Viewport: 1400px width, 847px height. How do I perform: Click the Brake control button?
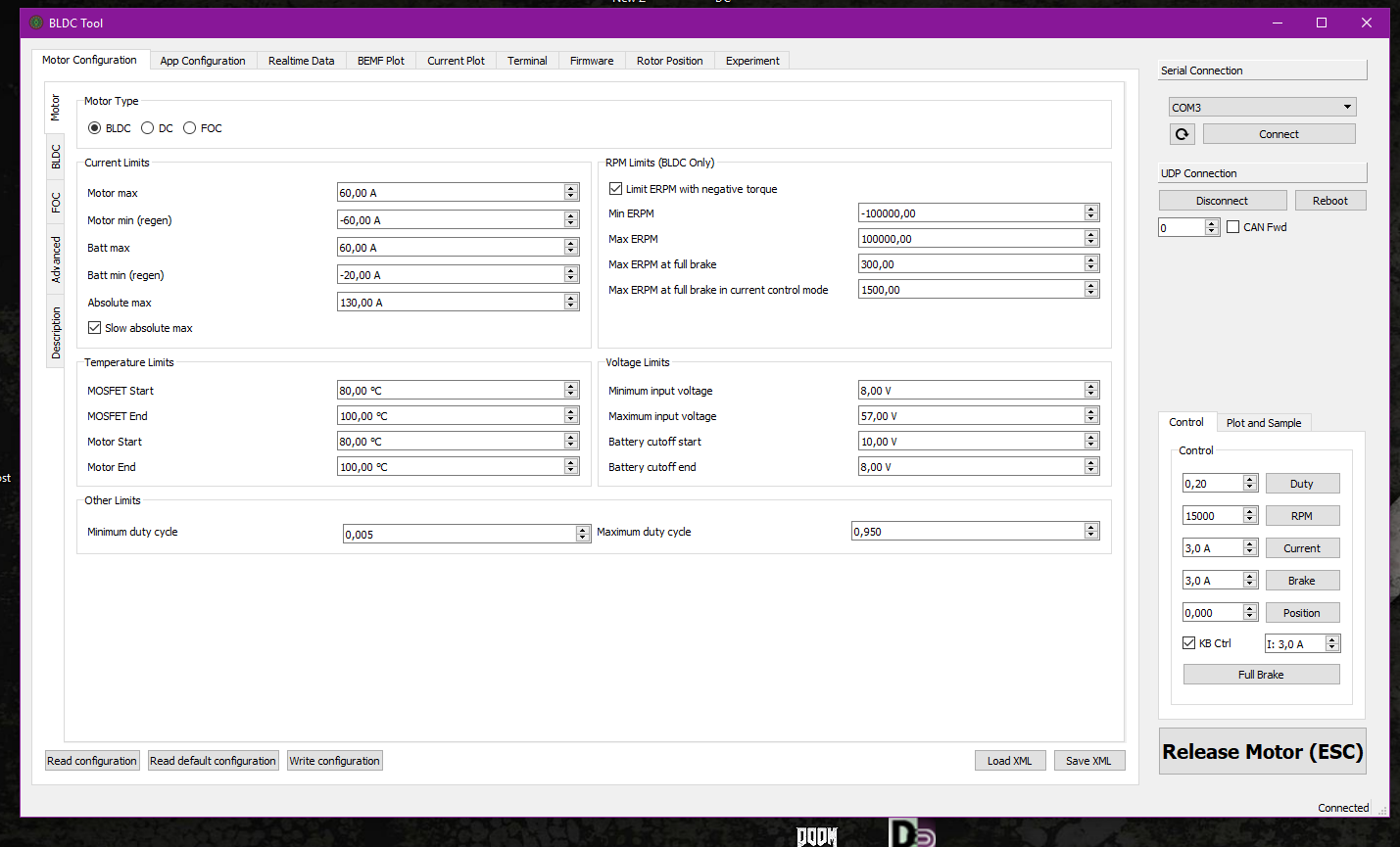1302,581
